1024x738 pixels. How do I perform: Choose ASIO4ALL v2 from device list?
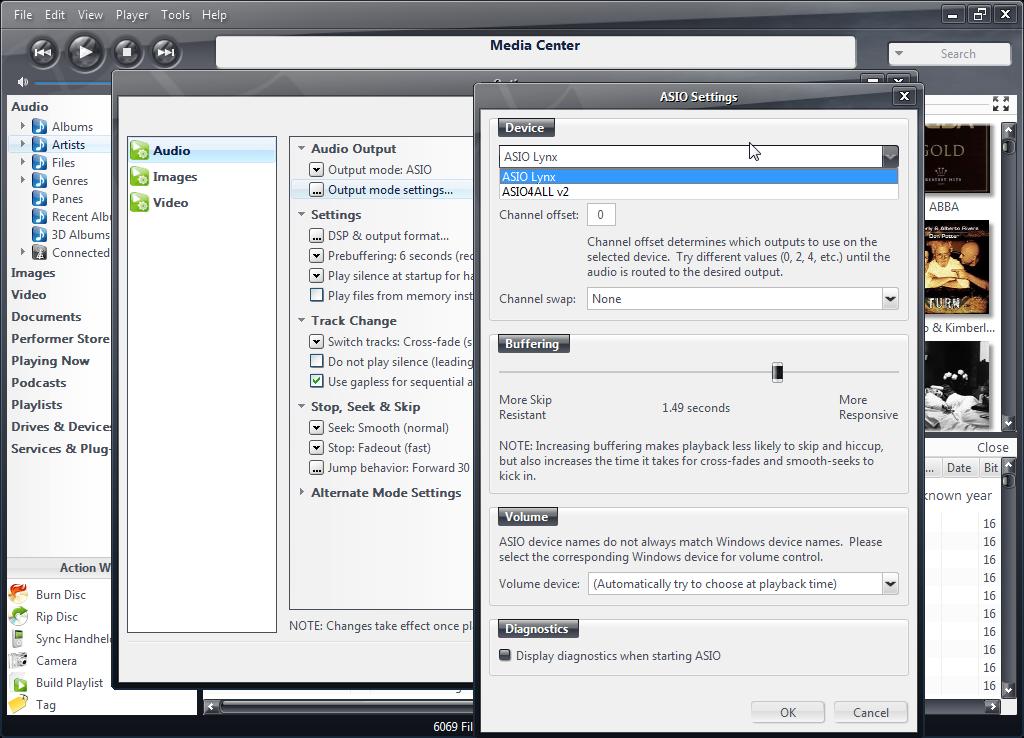(x=536, y=192)
